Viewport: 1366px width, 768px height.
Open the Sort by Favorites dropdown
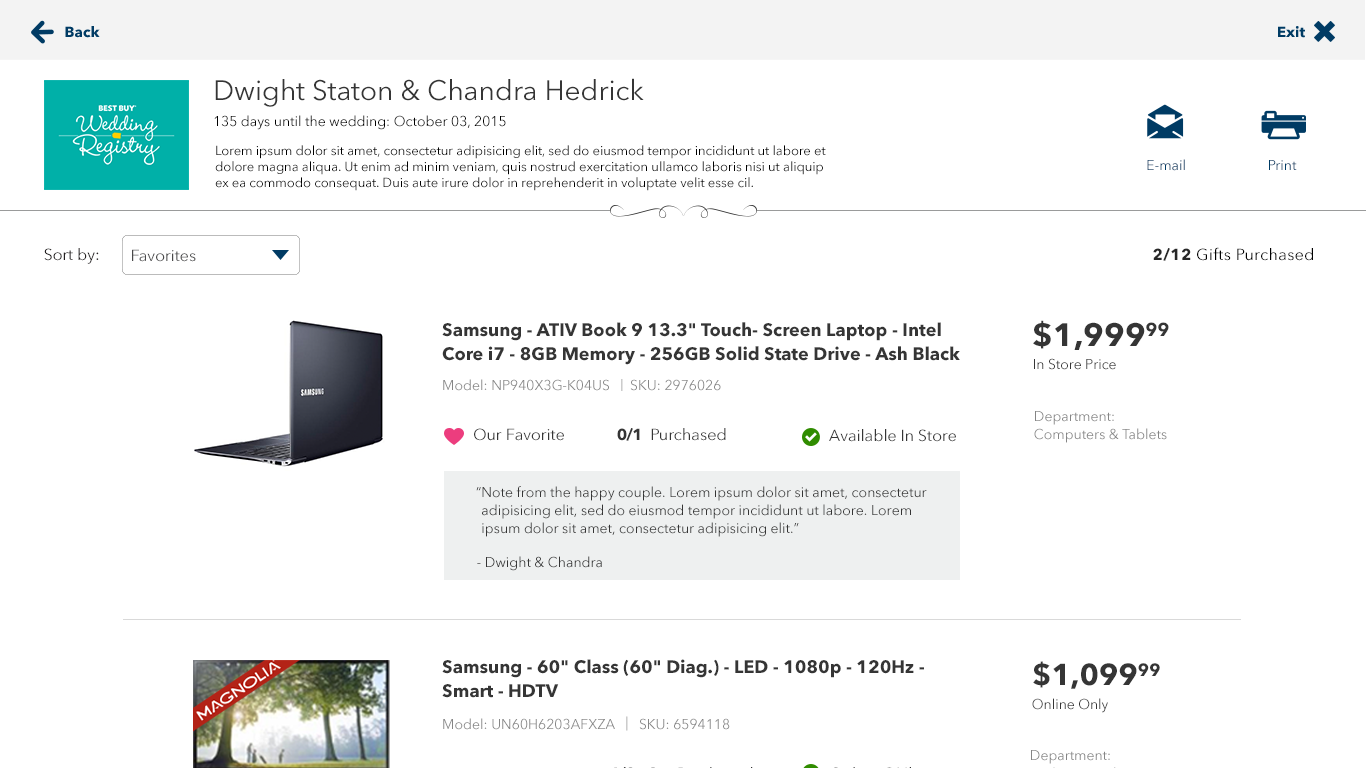[210, 255]
